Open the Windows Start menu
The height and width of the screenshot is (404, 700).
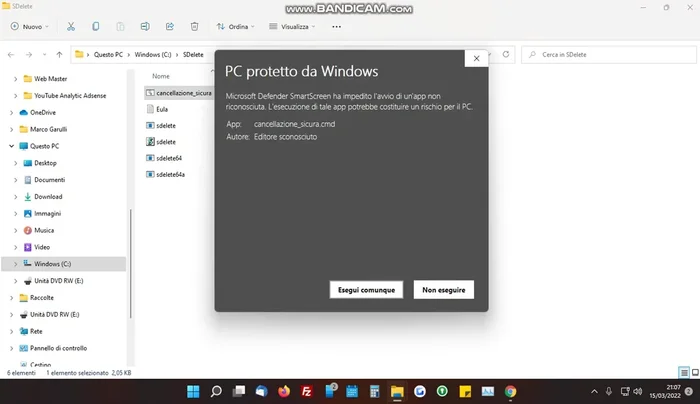point(193,392)
